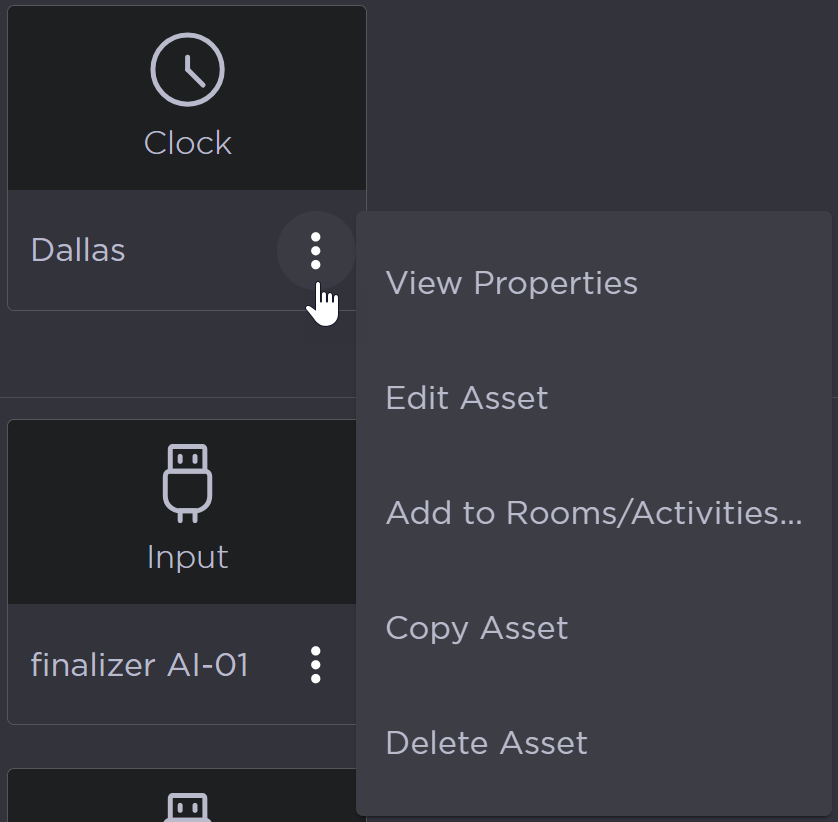
Task: Click the plug icon on finalizer AI-01 card
Action: pyautogui.click(x=187, y=484)
